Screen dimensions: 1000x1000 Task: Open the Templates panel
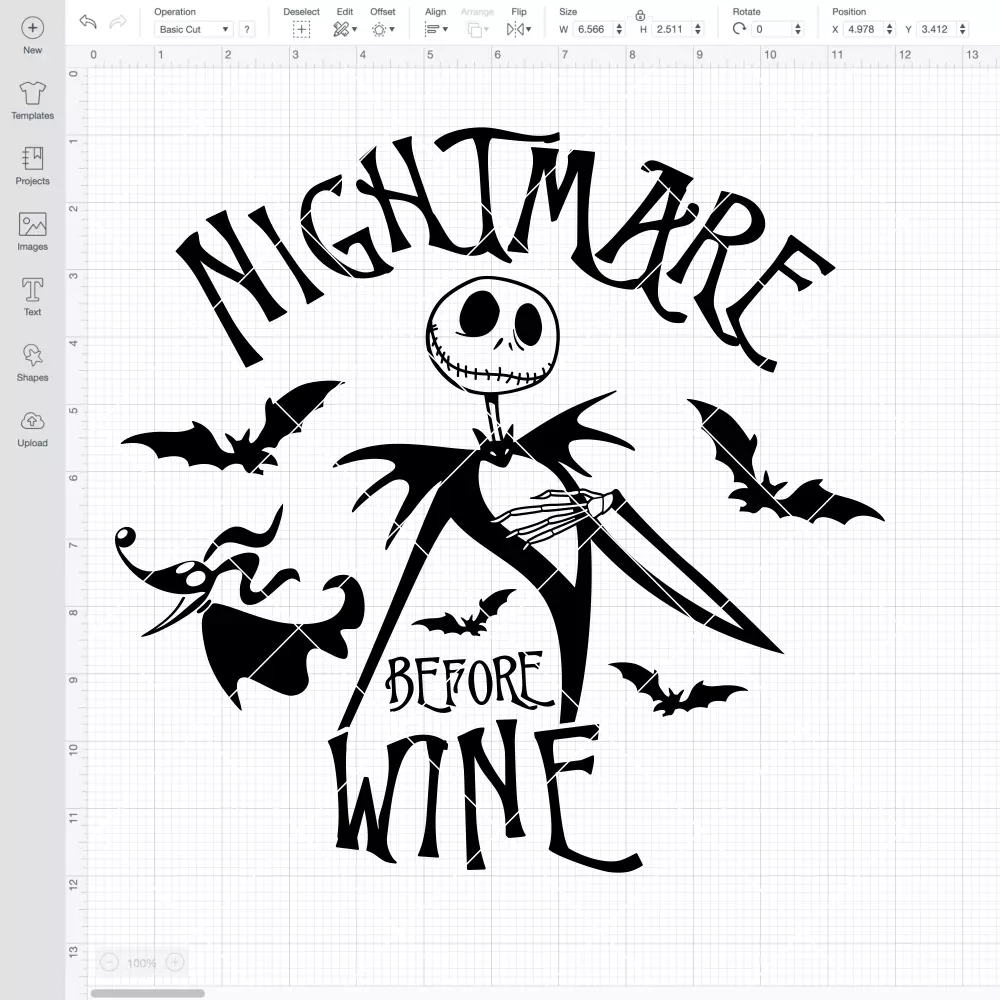(x=33, y=101)
